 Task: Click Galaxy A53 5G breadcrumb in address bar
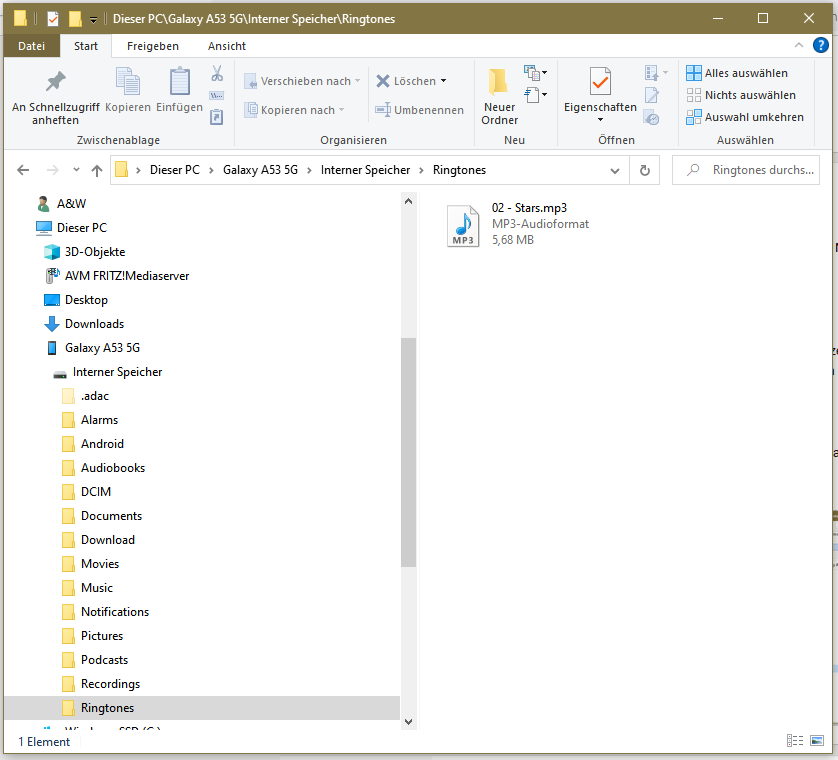click(260, 170)
